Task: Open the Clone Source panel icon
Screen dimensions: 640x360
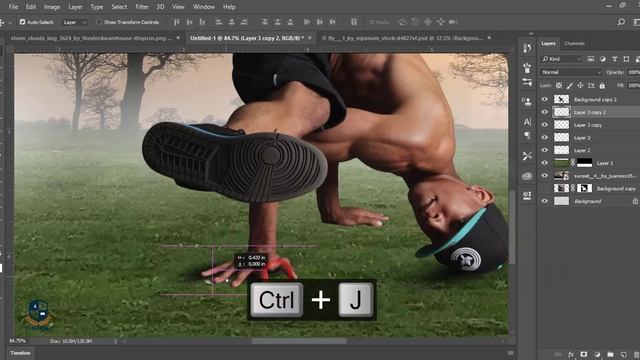Action: pyautogui.click(x=527, y=101)
